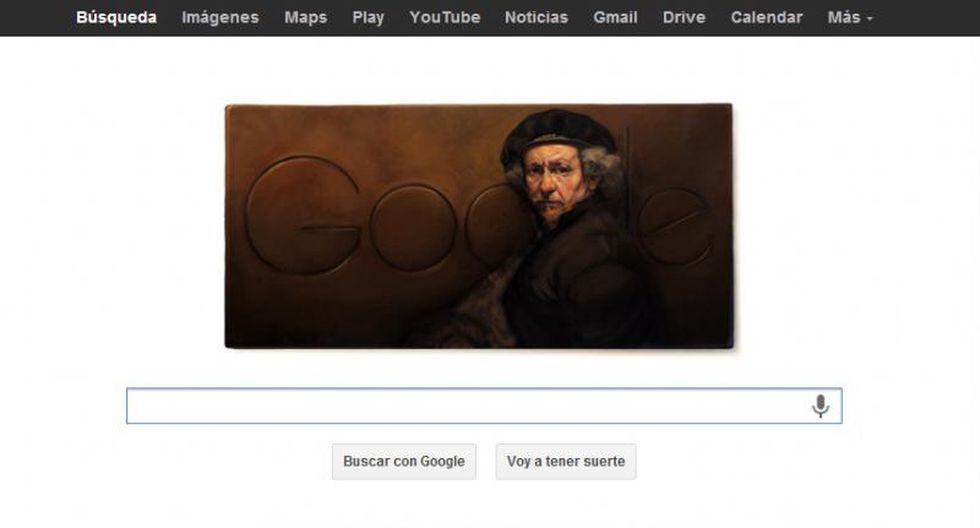Open Maps from the top bar

(x=306, y=17)
